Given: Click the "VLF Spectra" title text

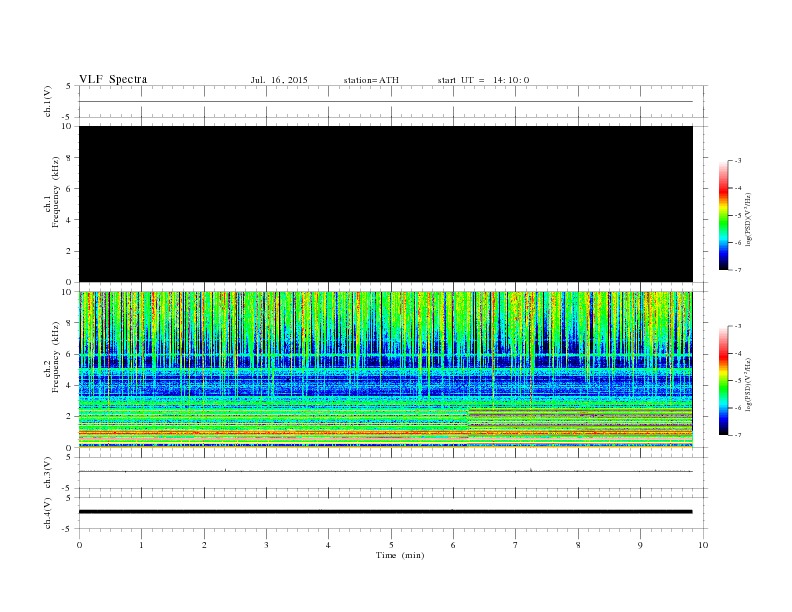Looking at the screenshot, I should [113, 79].
